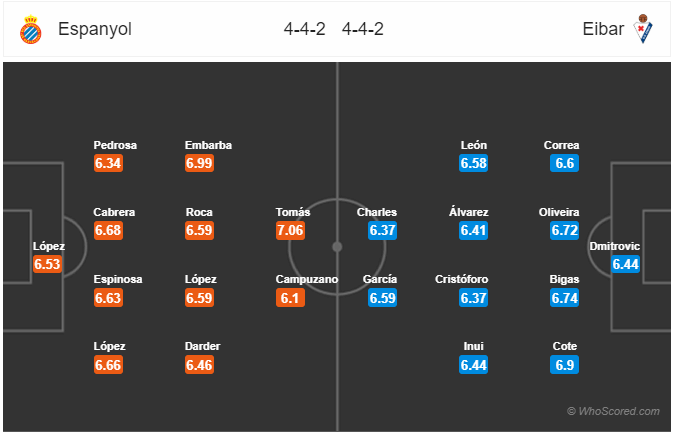Screen dimensions: 674x432
Task: Select Inui's 6.44 rating badge
Action: pos(473,365)
